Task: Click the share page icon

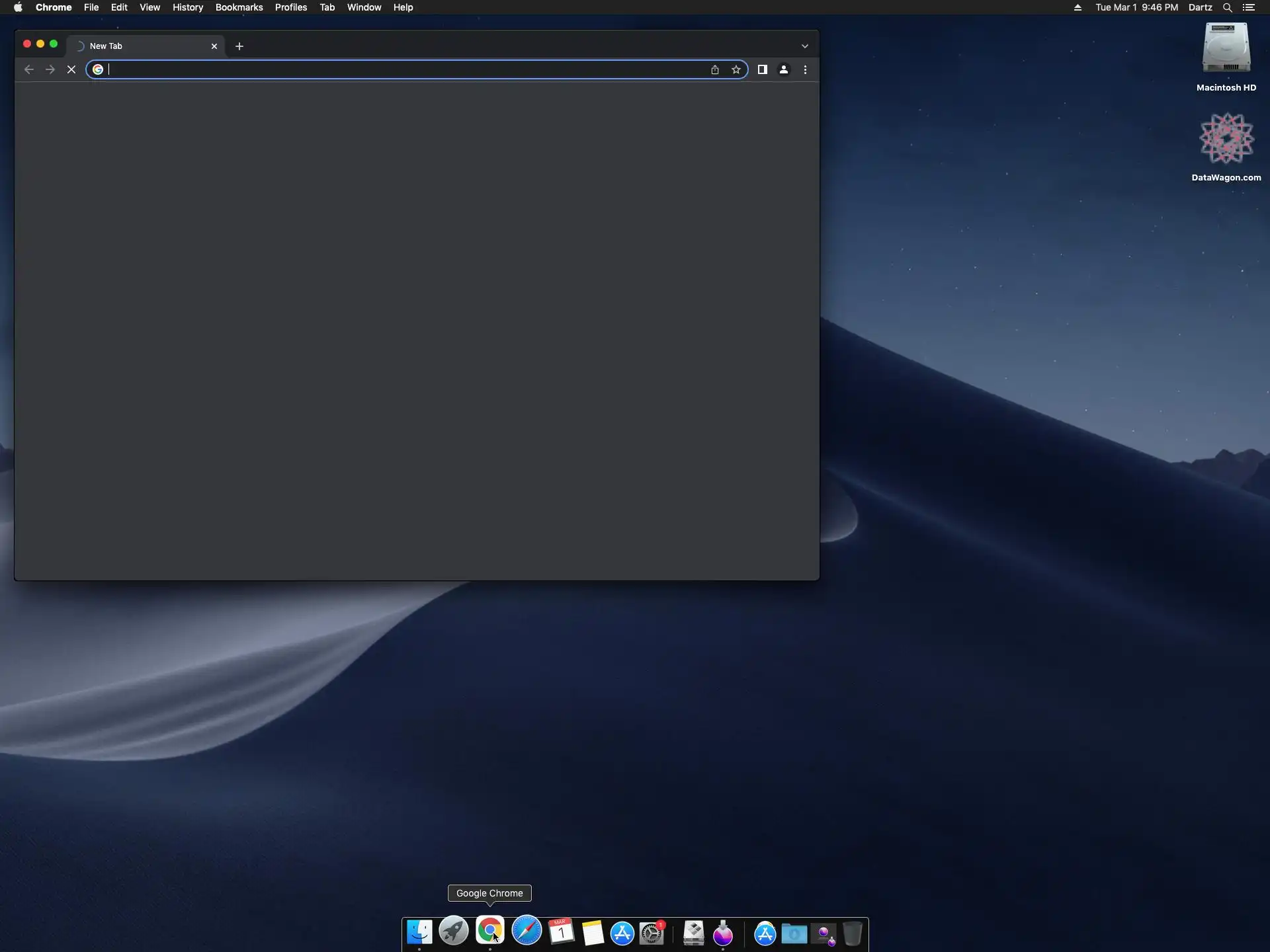Action: 714,69
